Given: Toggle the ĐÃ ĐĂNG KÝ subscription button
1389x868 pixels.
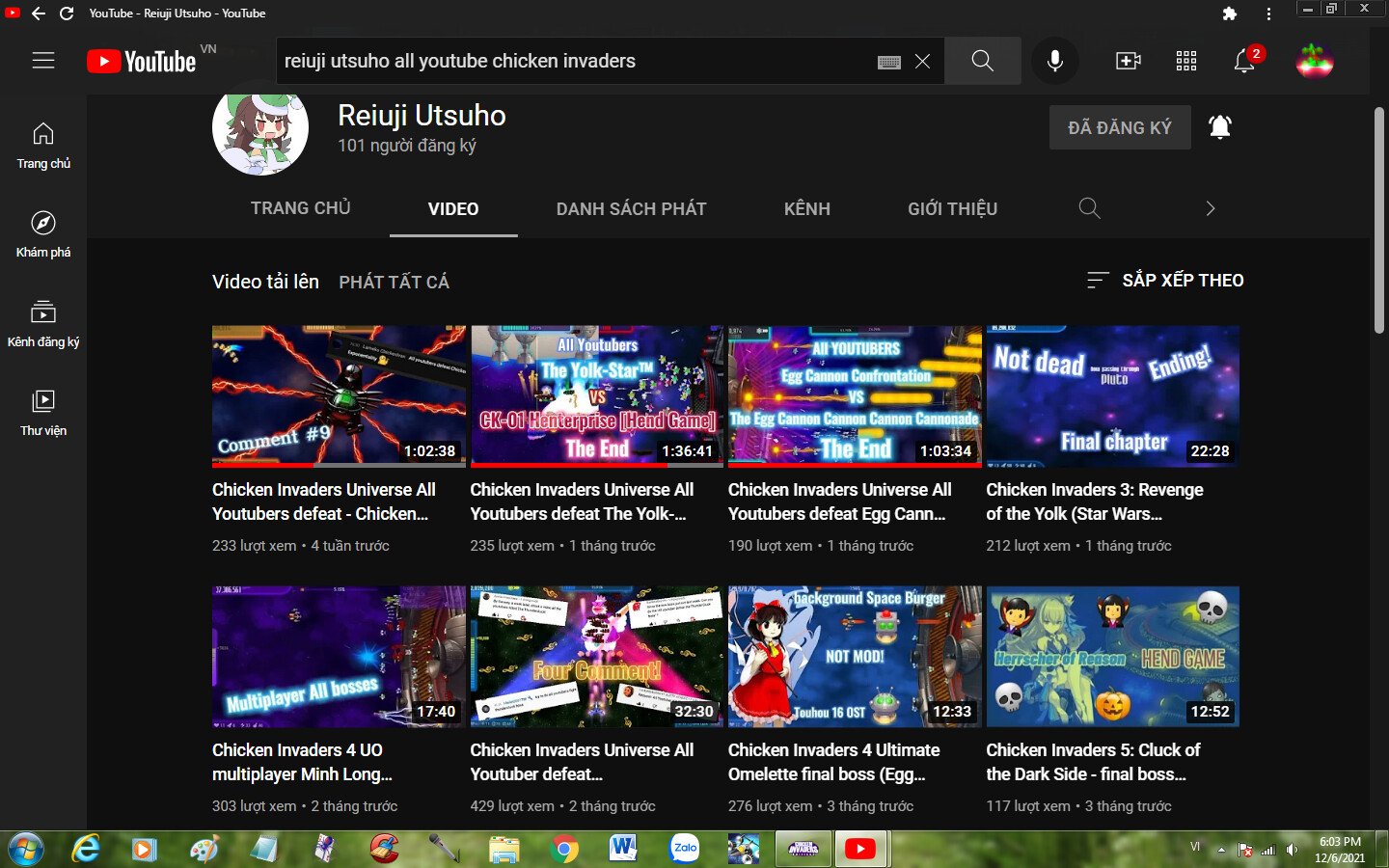Looking at the screenshot, I should (1119, 127).
